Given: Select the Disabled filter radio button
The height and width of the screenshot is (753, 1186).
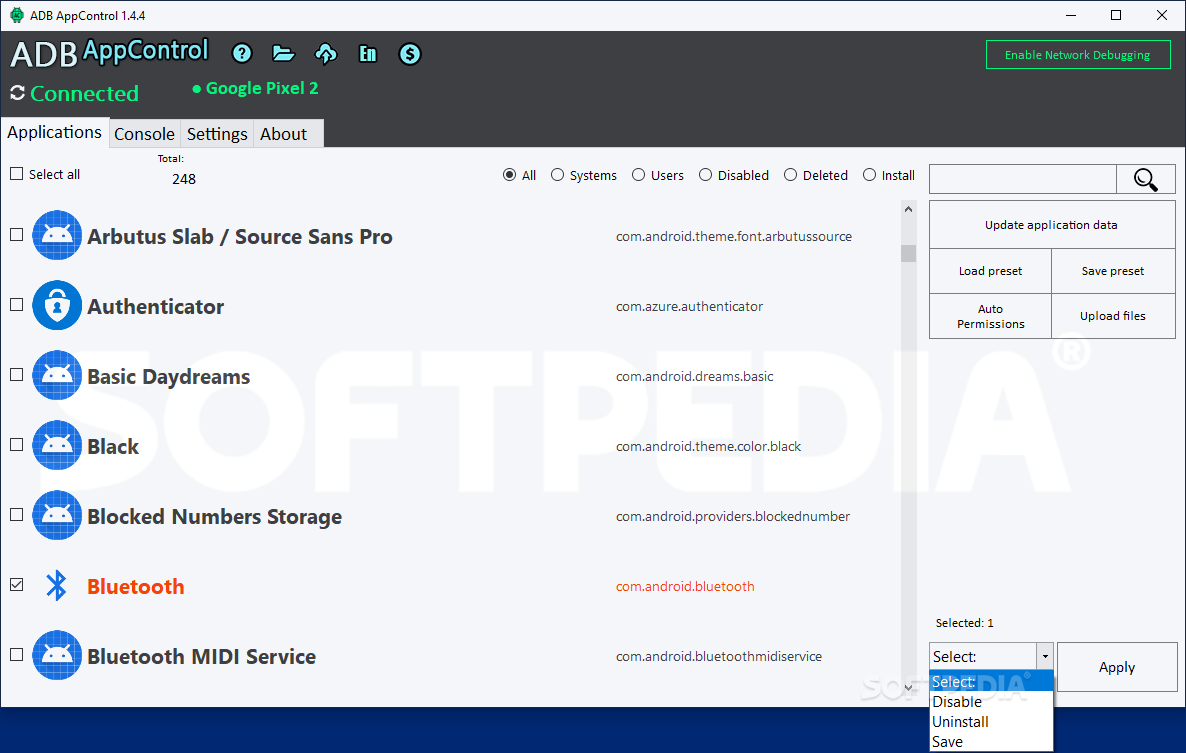Looking at the screenshot, I should point(706,175).
